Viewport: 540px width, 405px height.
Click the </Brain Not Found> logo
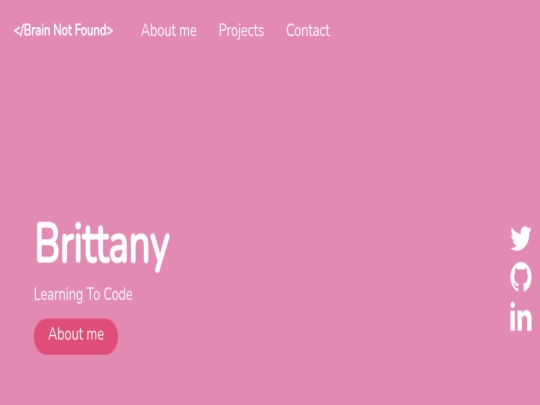63,31
